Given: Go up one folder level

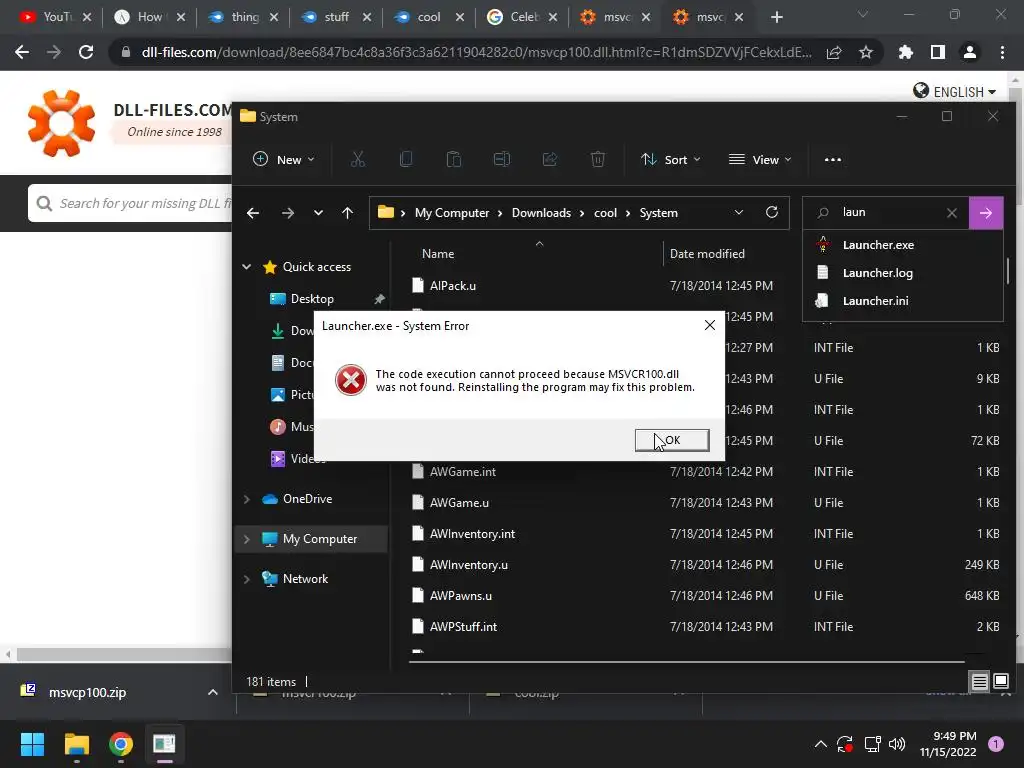Looking at the screenshot, I should pos(347,213).
